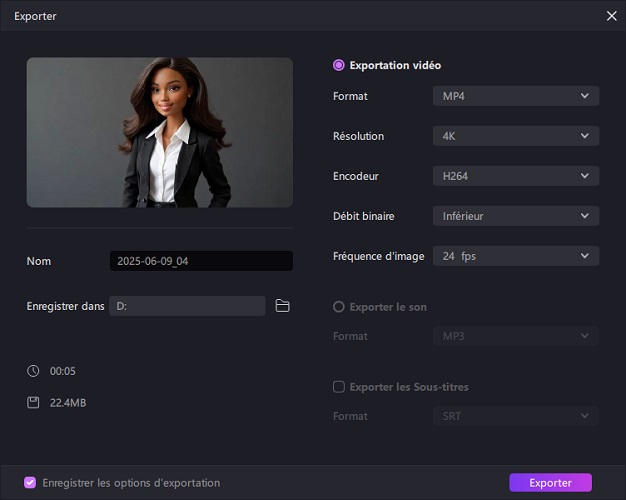This screenshot has height=500, width=626.
Task: Select the Exportation vidéo radio button
Action: 339,65
